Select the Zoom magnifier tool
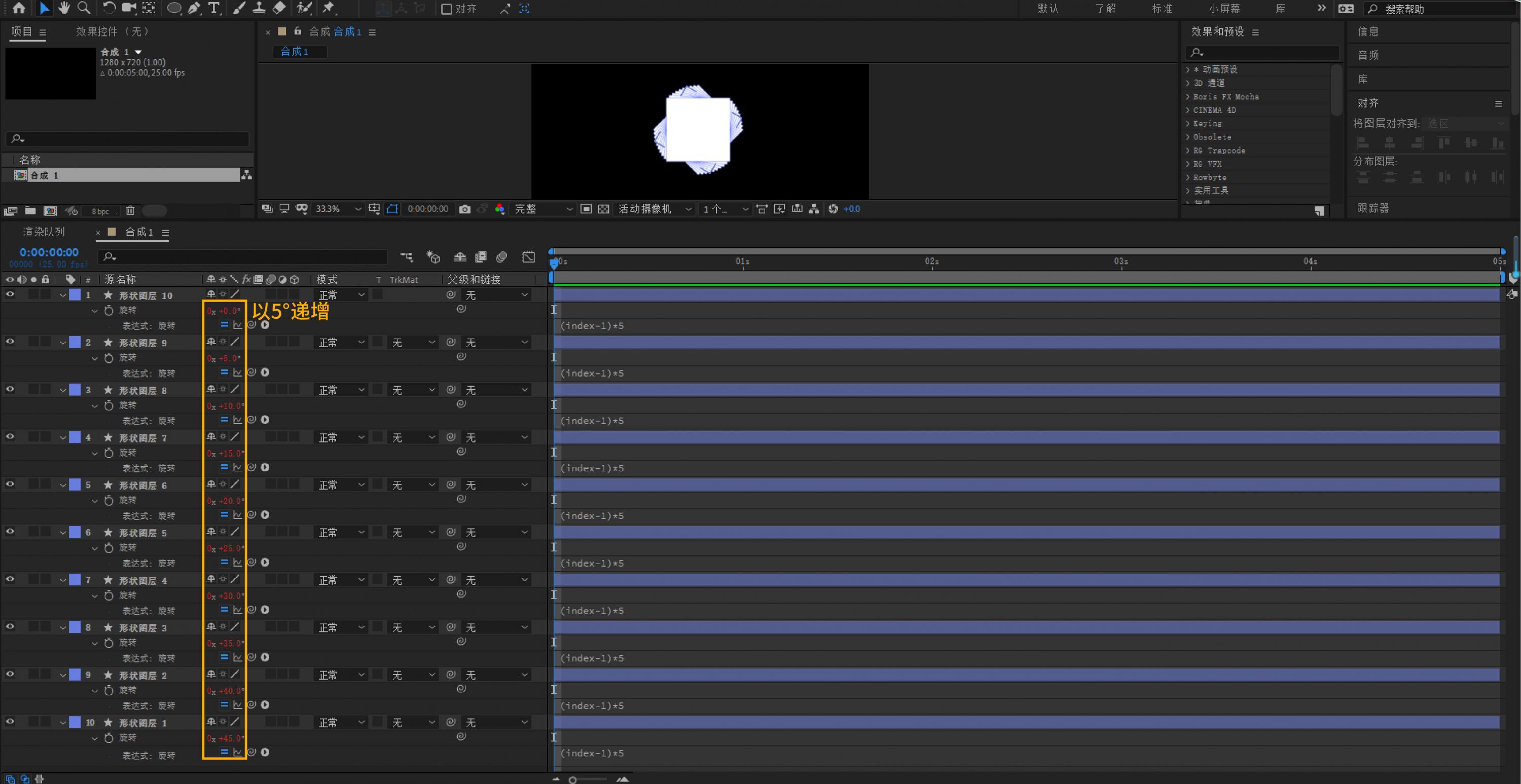1521x784 pixels. click(x=84, y=8)
